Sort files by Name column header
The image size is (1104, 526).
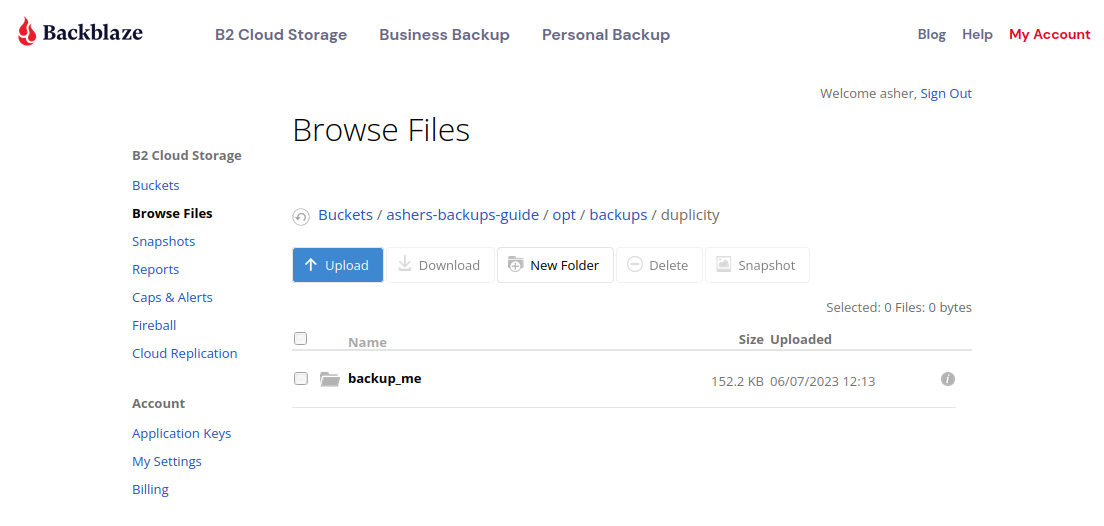368,342
